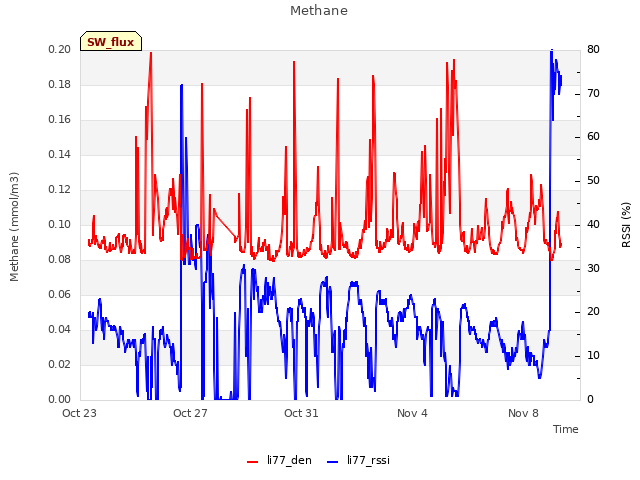Click the 0.04 left axis value
The image size is (640, 480).
[x=60, y=330]
